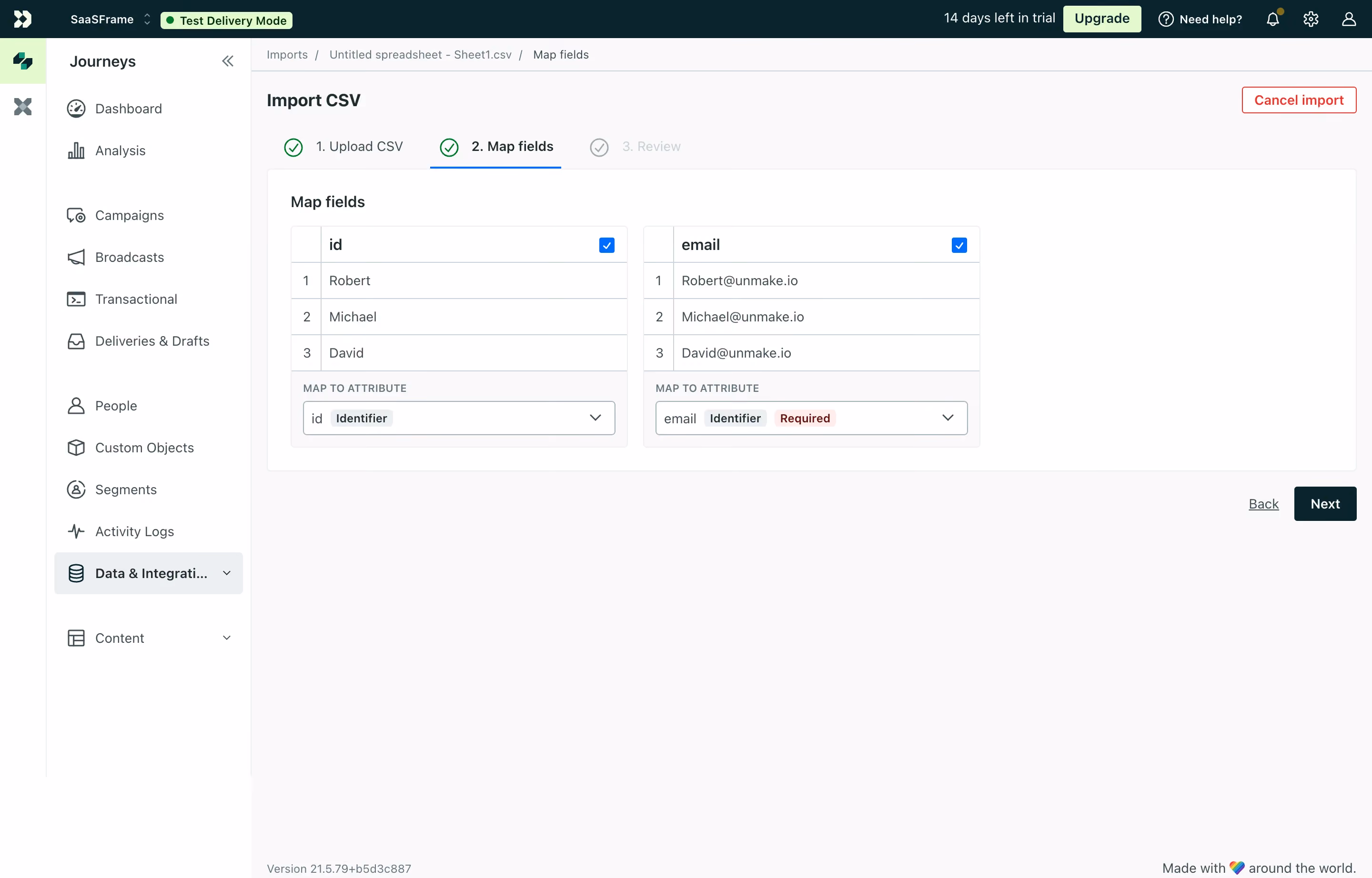The height and width of the screenshot is (878, 1372).
Task: Open the X-shaped app icon in rail
Action: click(x=23, y=107)
